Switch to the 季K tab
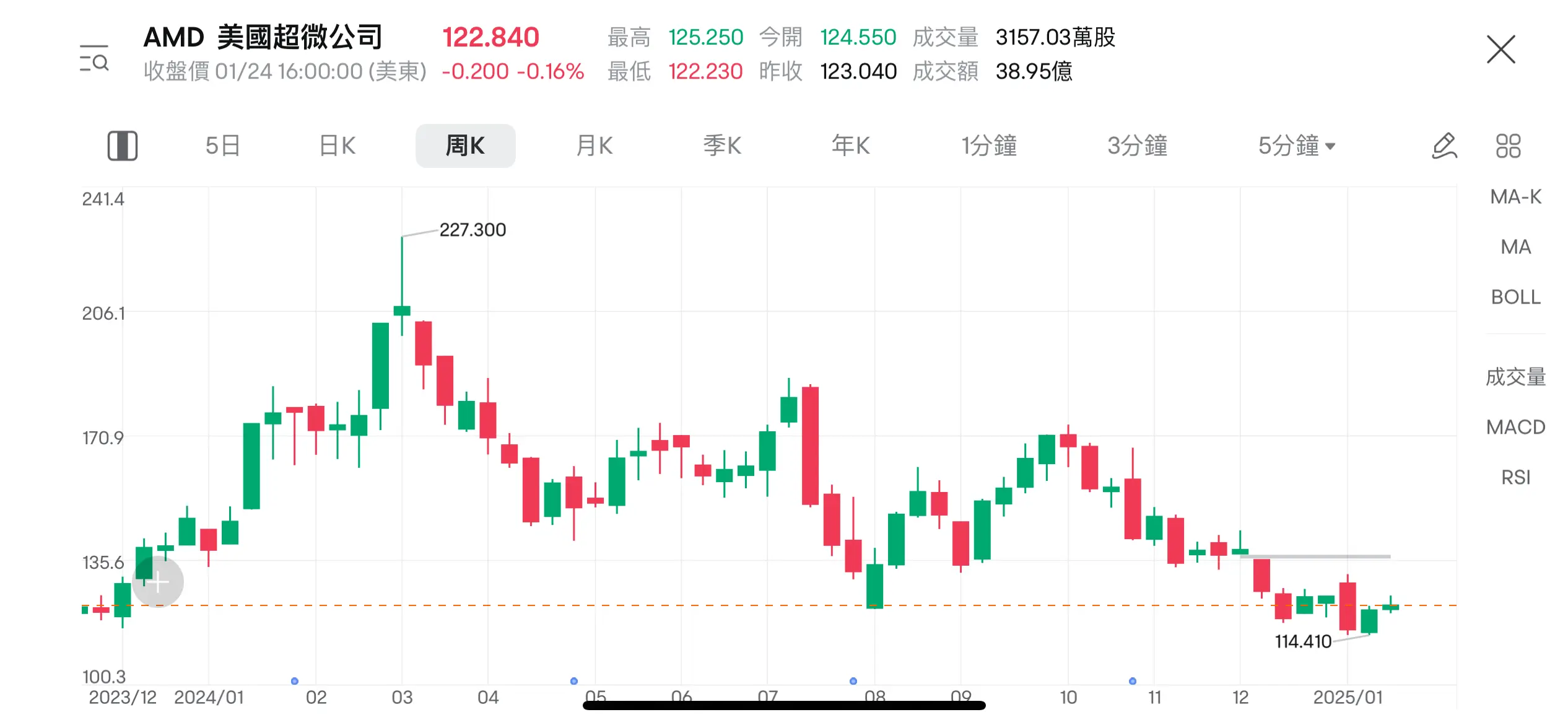 tap(722, 146)
